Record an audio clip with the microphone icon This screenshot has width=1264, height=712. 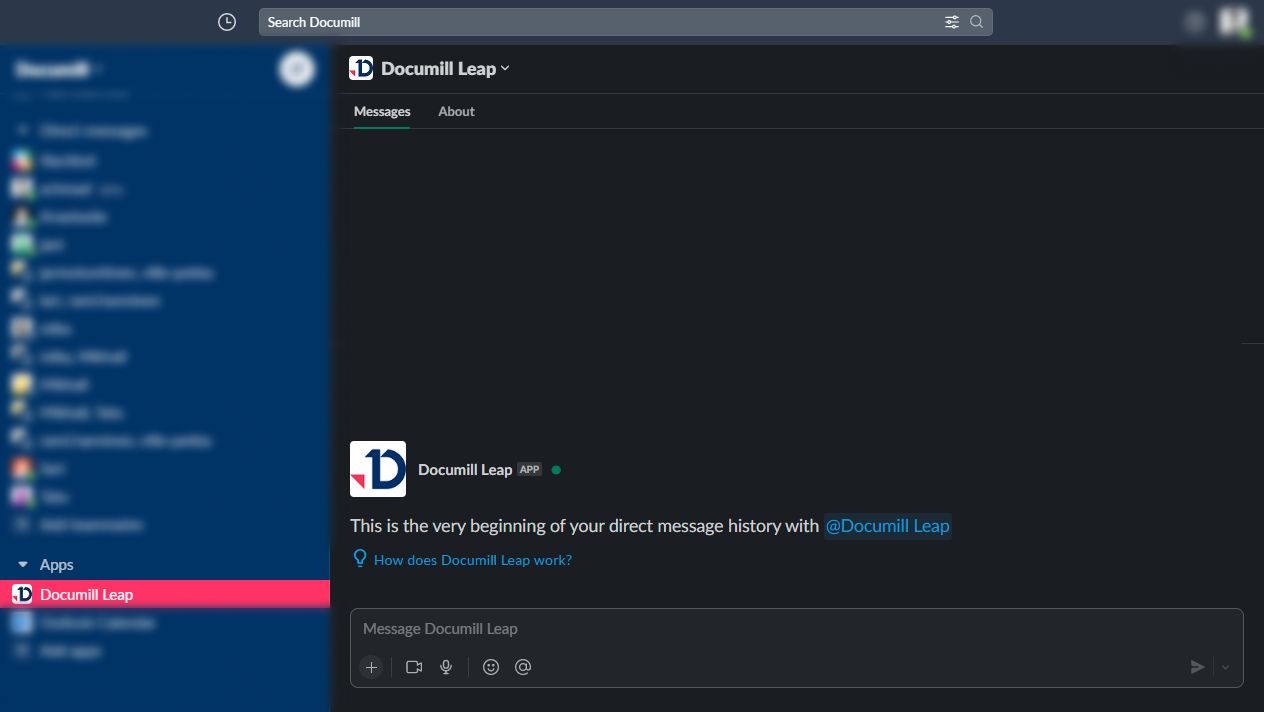coord(445,667)
